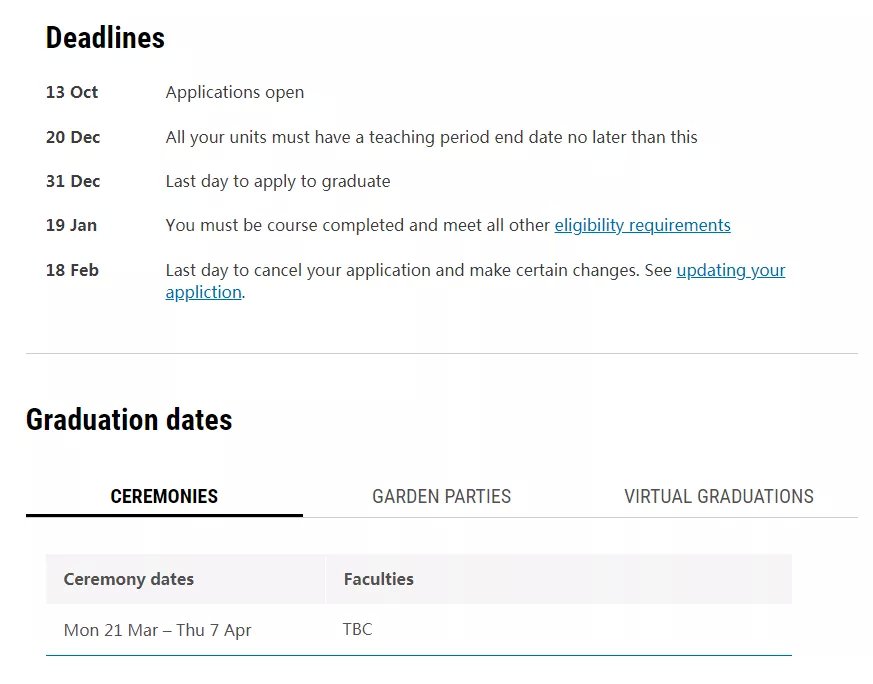Click the 31 Dec deadline date
873x684 pixels.
click(x=73, y=181)
